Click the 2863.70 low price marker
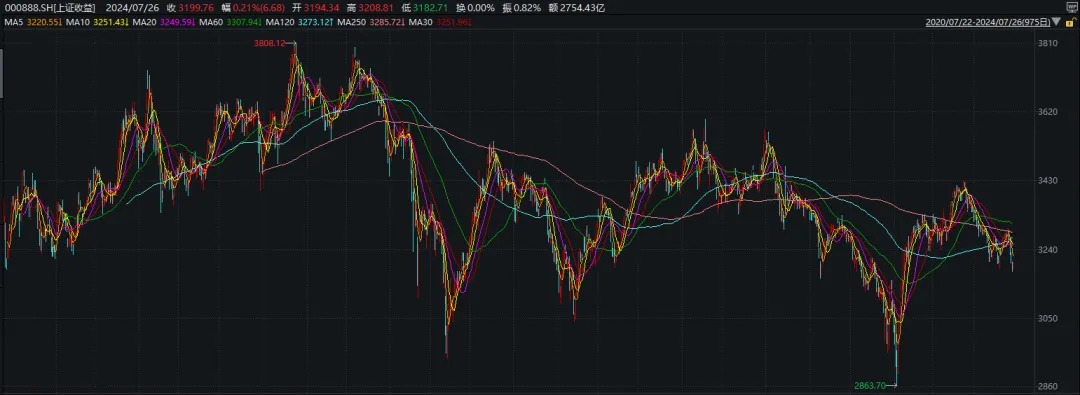The width and height of the screenshot is (1080, 395). point(869,385)
